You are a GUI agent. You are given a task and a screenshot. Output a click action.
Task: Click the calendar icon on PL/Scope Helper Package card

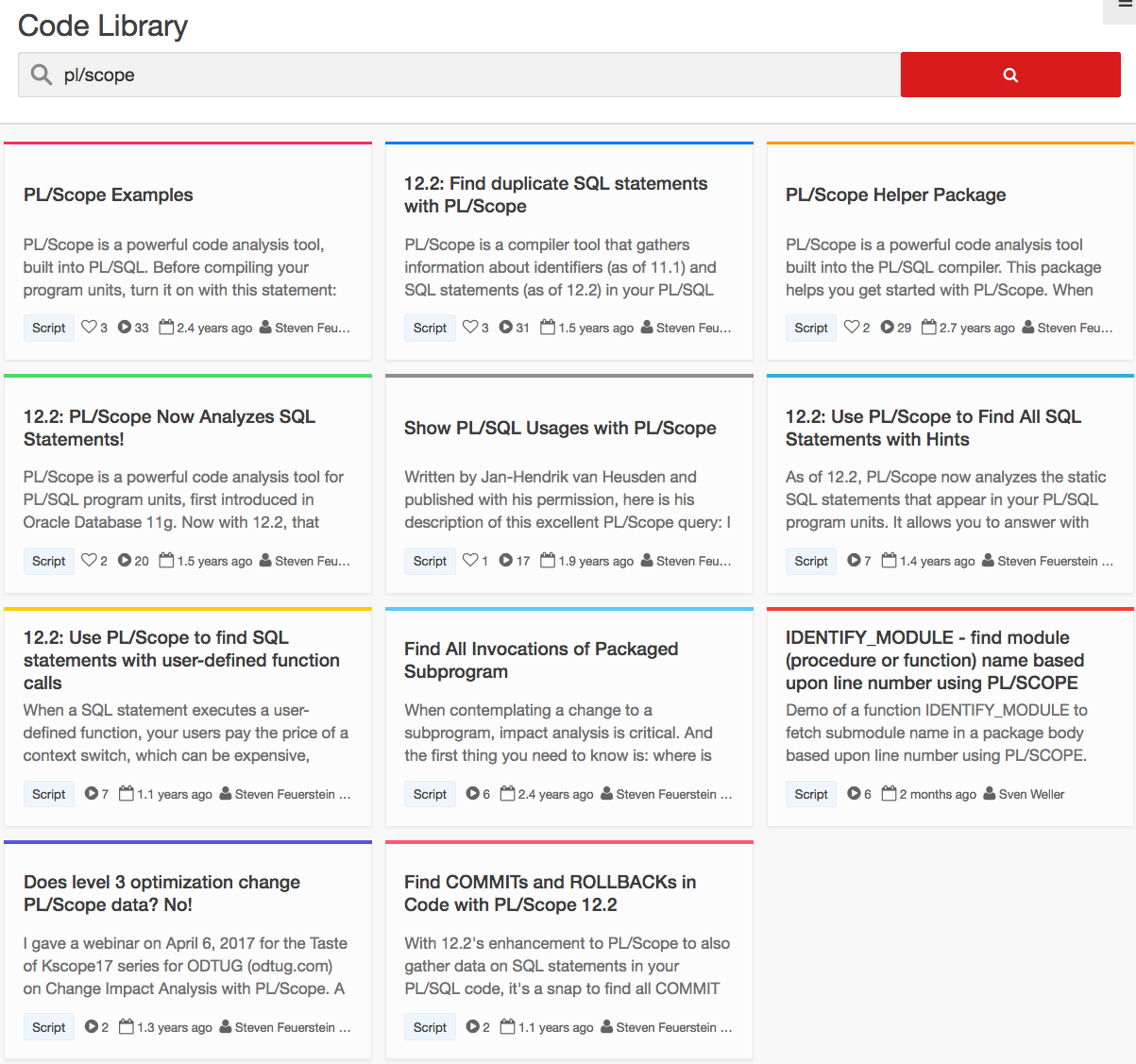coord(929,327)
